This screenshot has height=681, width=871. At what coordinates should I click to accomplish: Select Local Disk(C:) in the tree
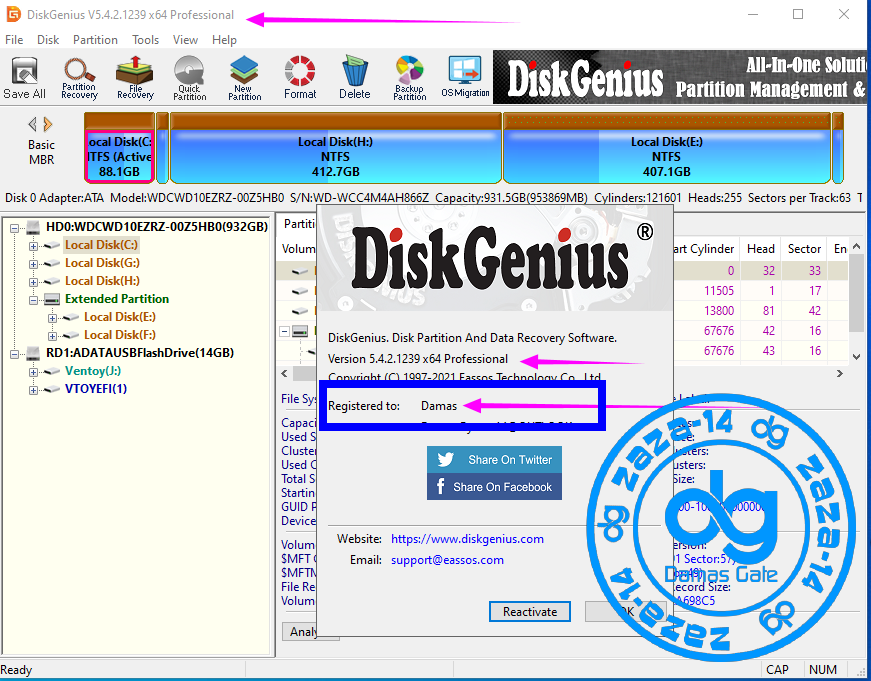(102, 245)
